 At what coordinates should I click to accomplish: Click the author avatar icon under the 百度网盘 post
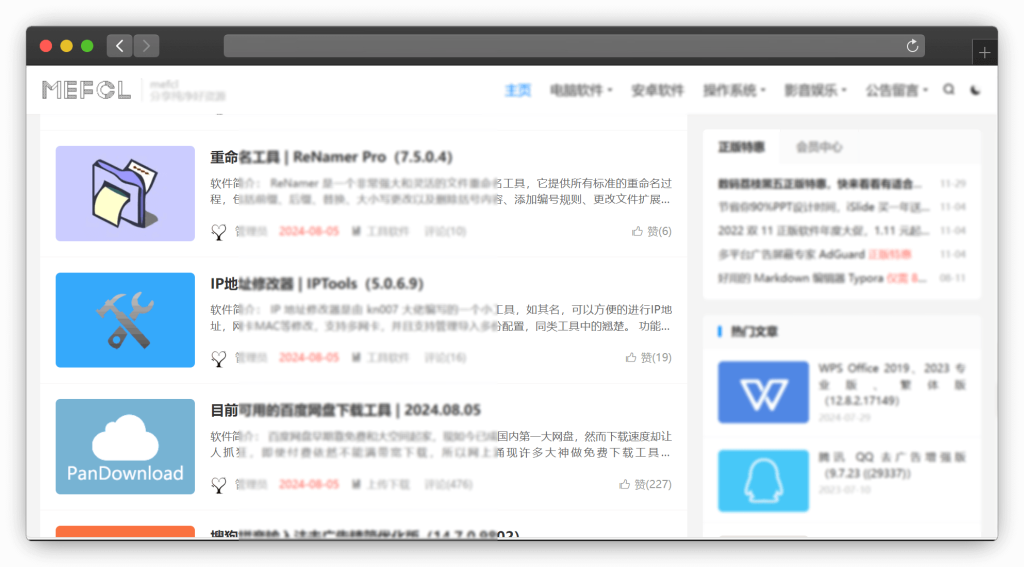219,485
